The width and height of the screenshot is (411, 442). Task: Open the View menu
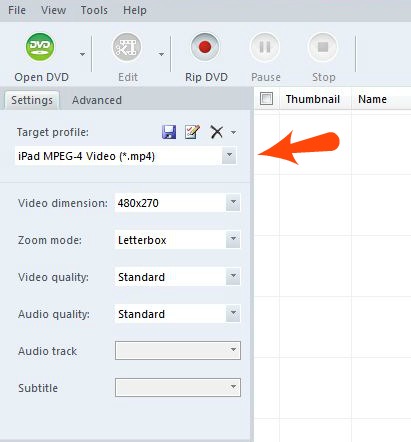tap(53, 10)
